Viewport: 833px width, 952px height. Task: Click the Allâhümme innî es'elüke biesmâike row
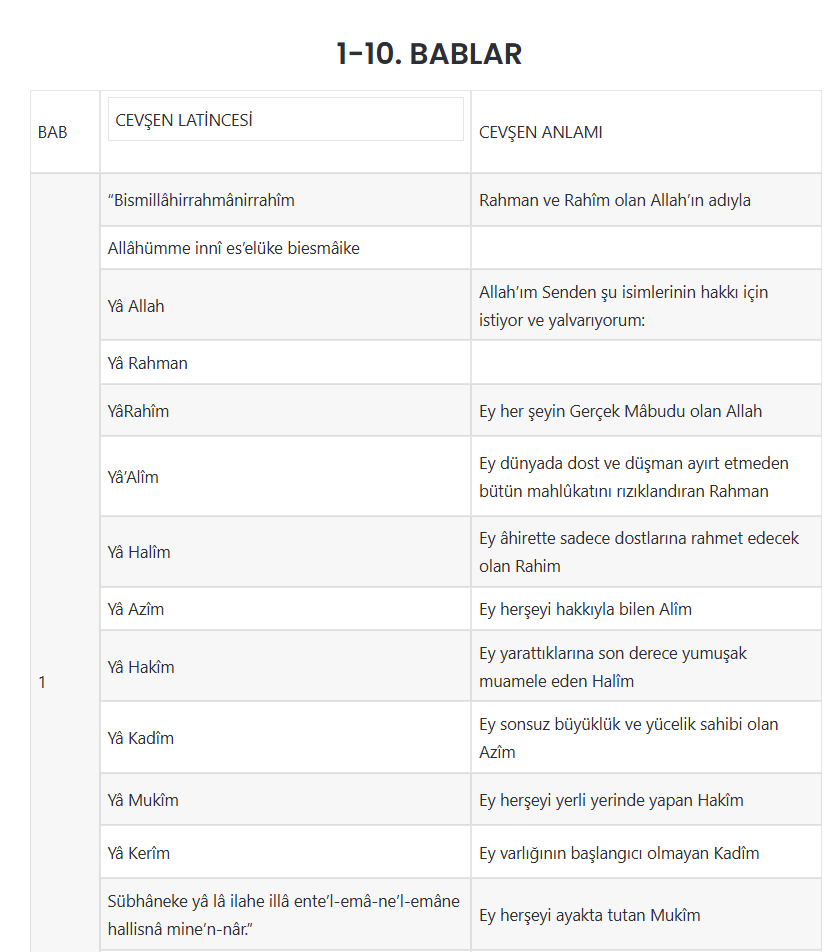coord(233,248)
